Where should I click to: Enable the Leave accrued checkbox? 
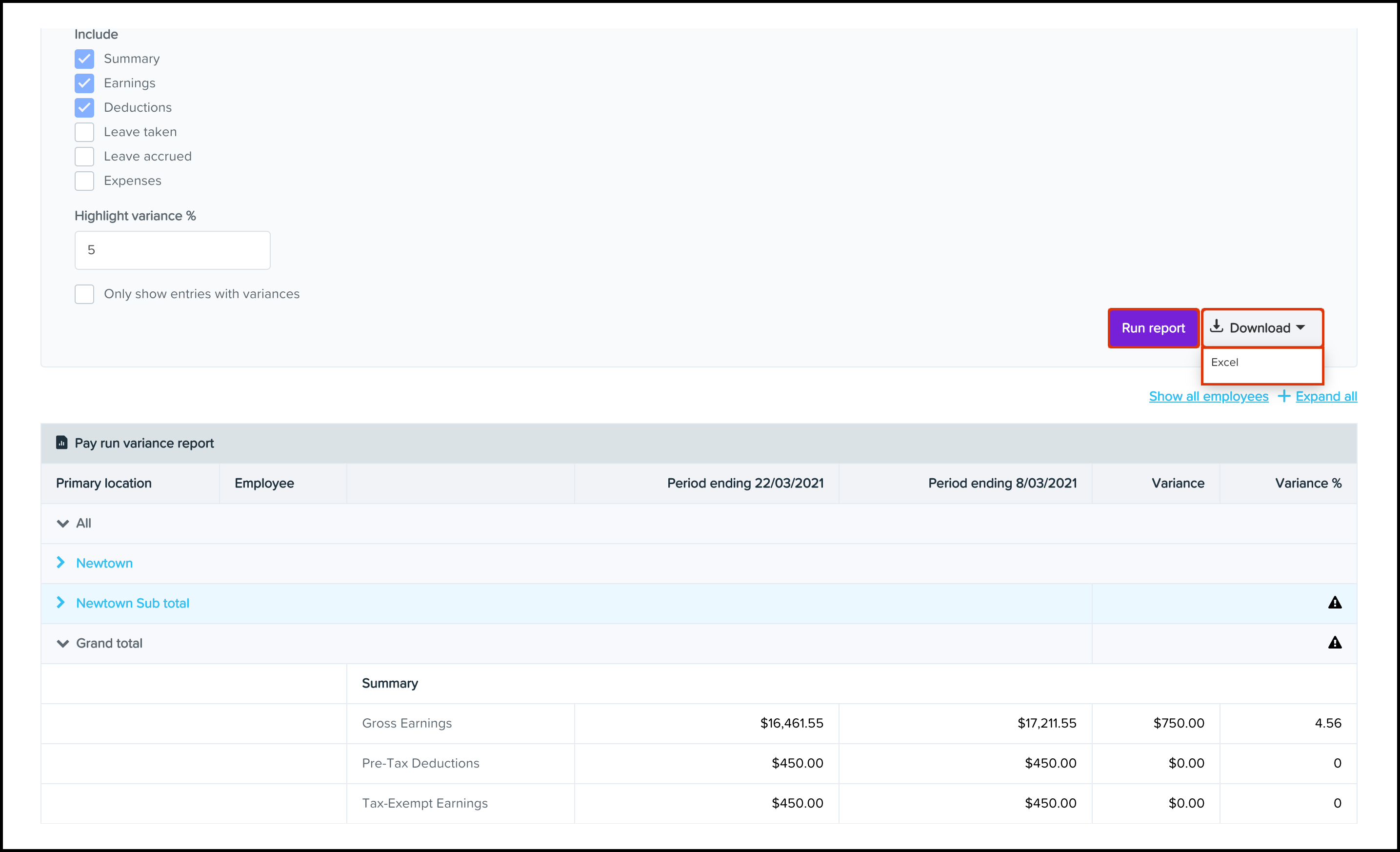84,156
